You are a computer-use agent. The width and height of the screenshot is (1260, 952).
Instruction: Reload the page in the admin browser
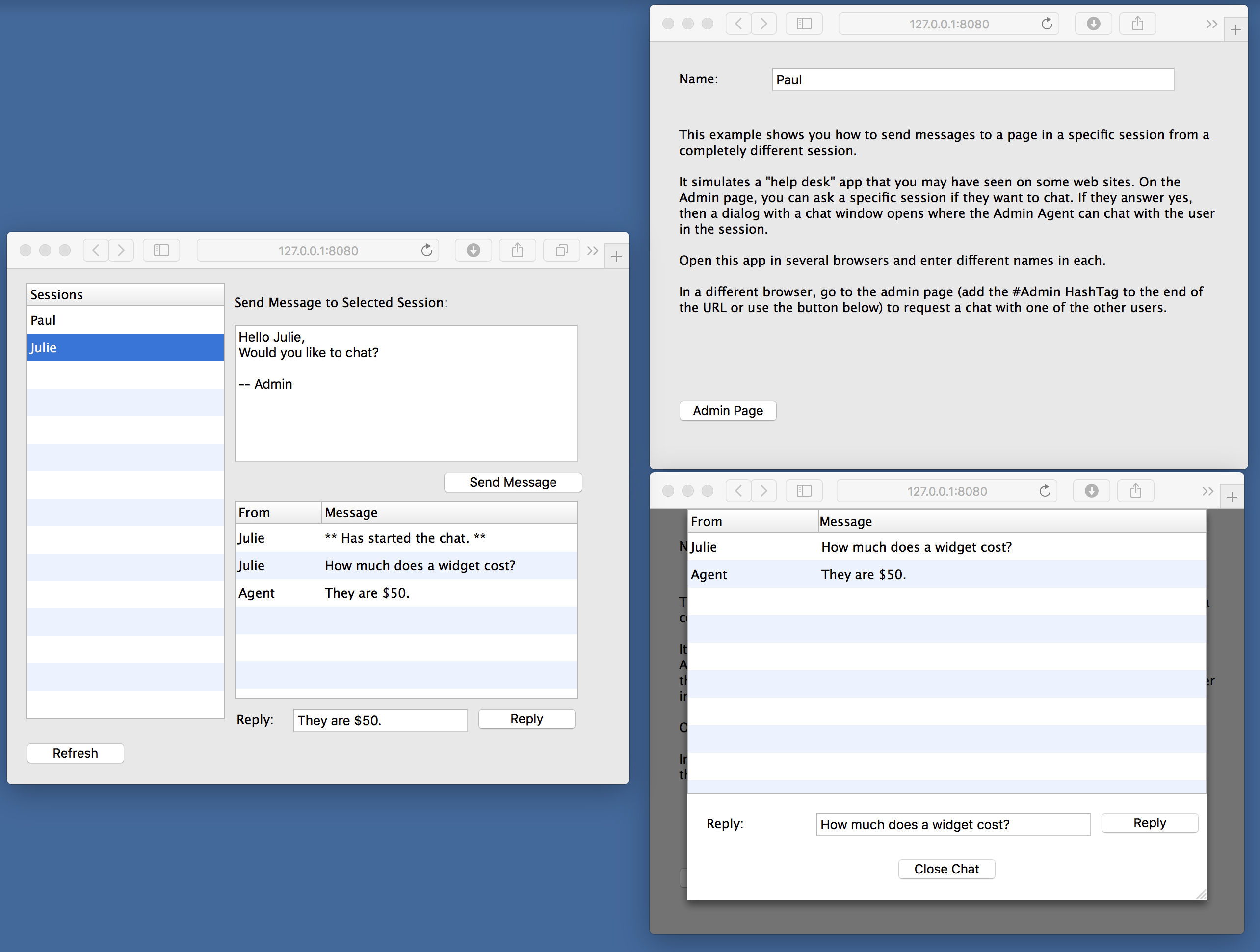pyautogui.click(x=1047, y=24)
